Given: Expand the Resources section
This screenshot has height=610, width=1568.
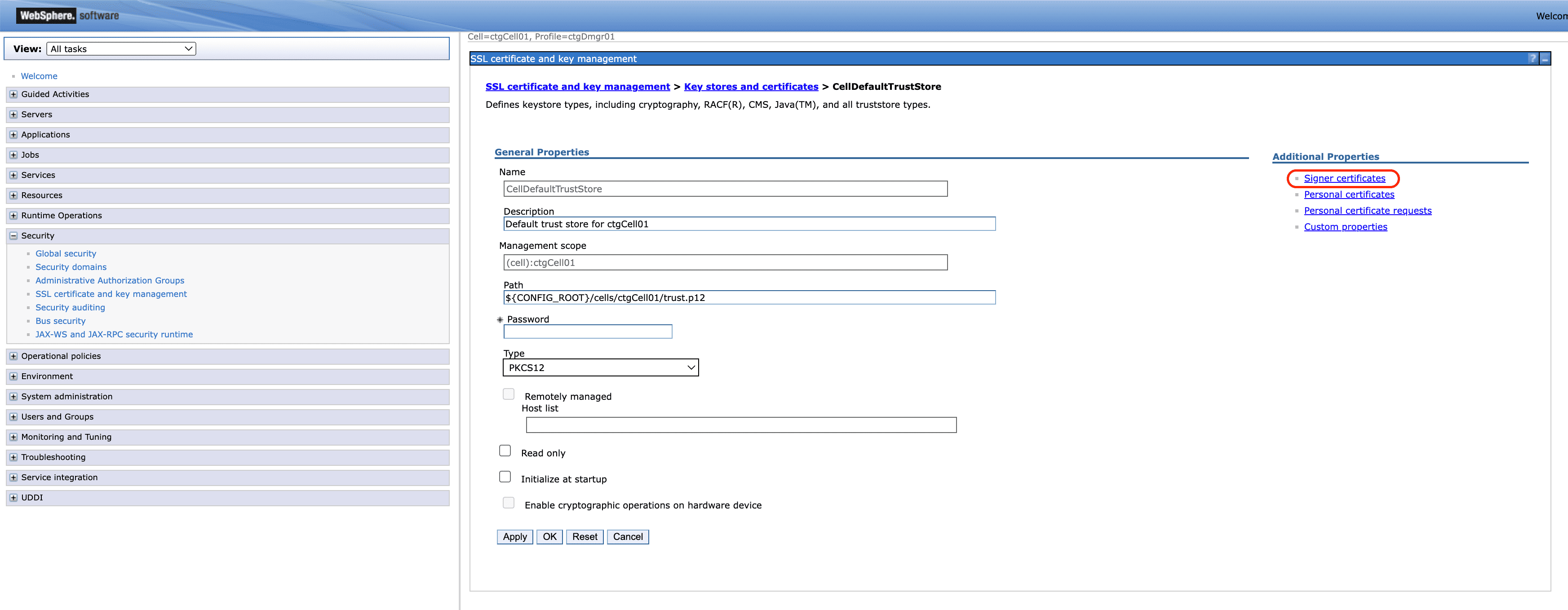Looking at the screenshot, I should [x=13, y=195].
